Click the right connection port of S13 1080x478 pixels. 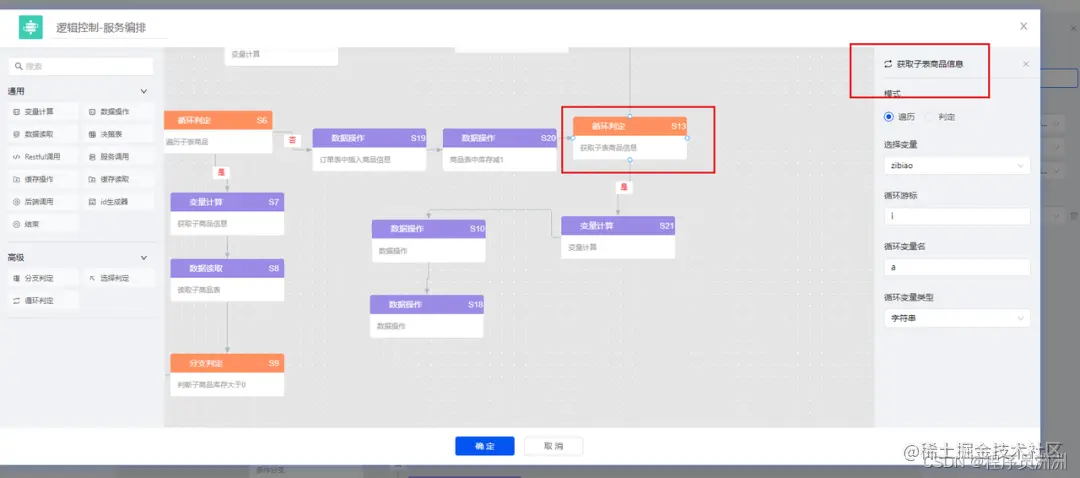[x=687, y=138]
